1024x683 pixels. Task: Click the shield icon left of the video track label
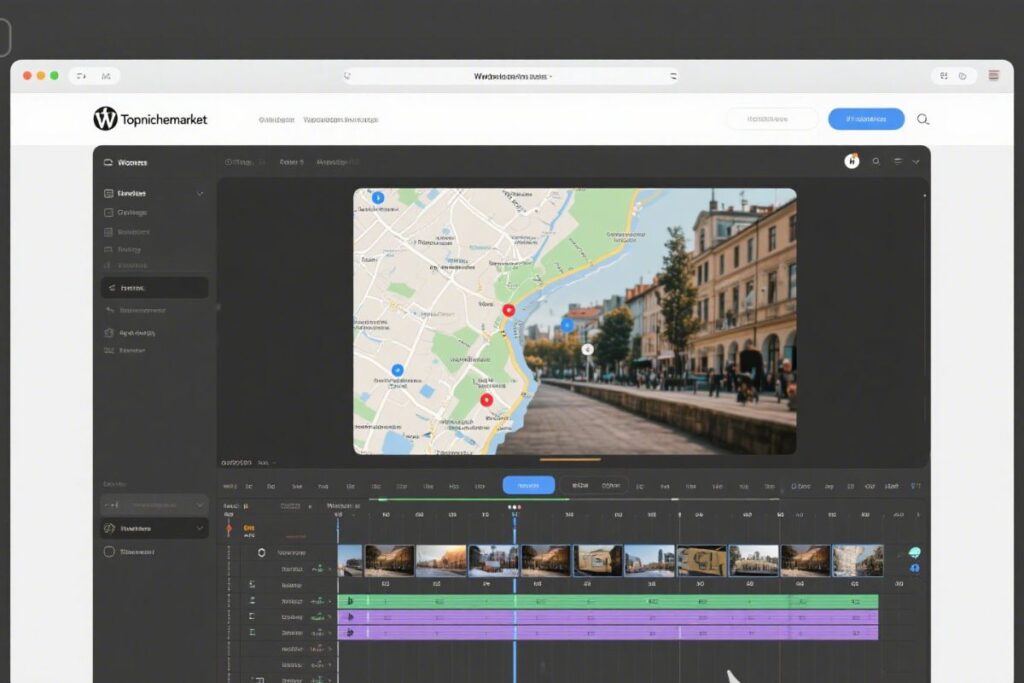(261, 552)
